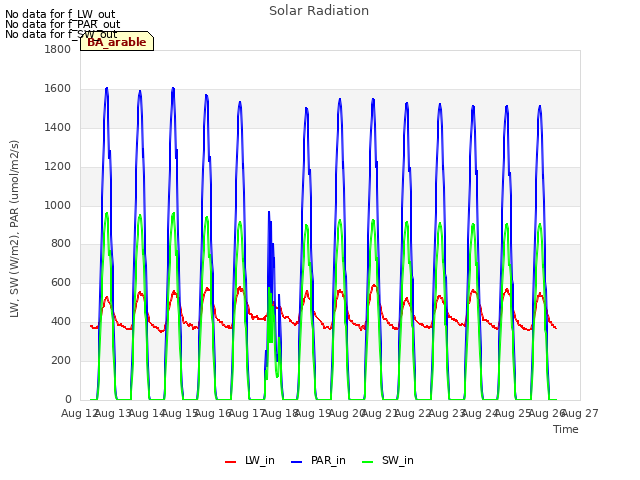Click the first PAR_in peak near 1600

click(x=107, y=89)
